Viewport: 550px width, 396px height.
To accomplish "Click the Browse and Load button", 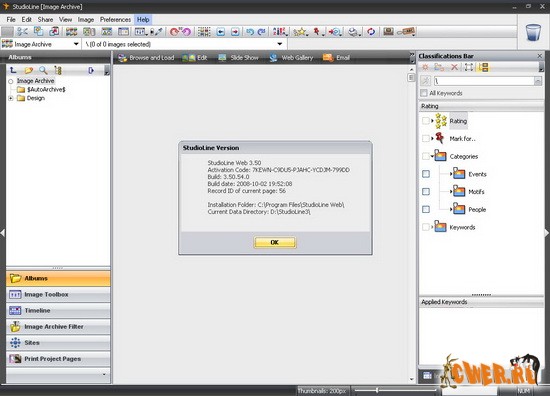I will point(146,58).
